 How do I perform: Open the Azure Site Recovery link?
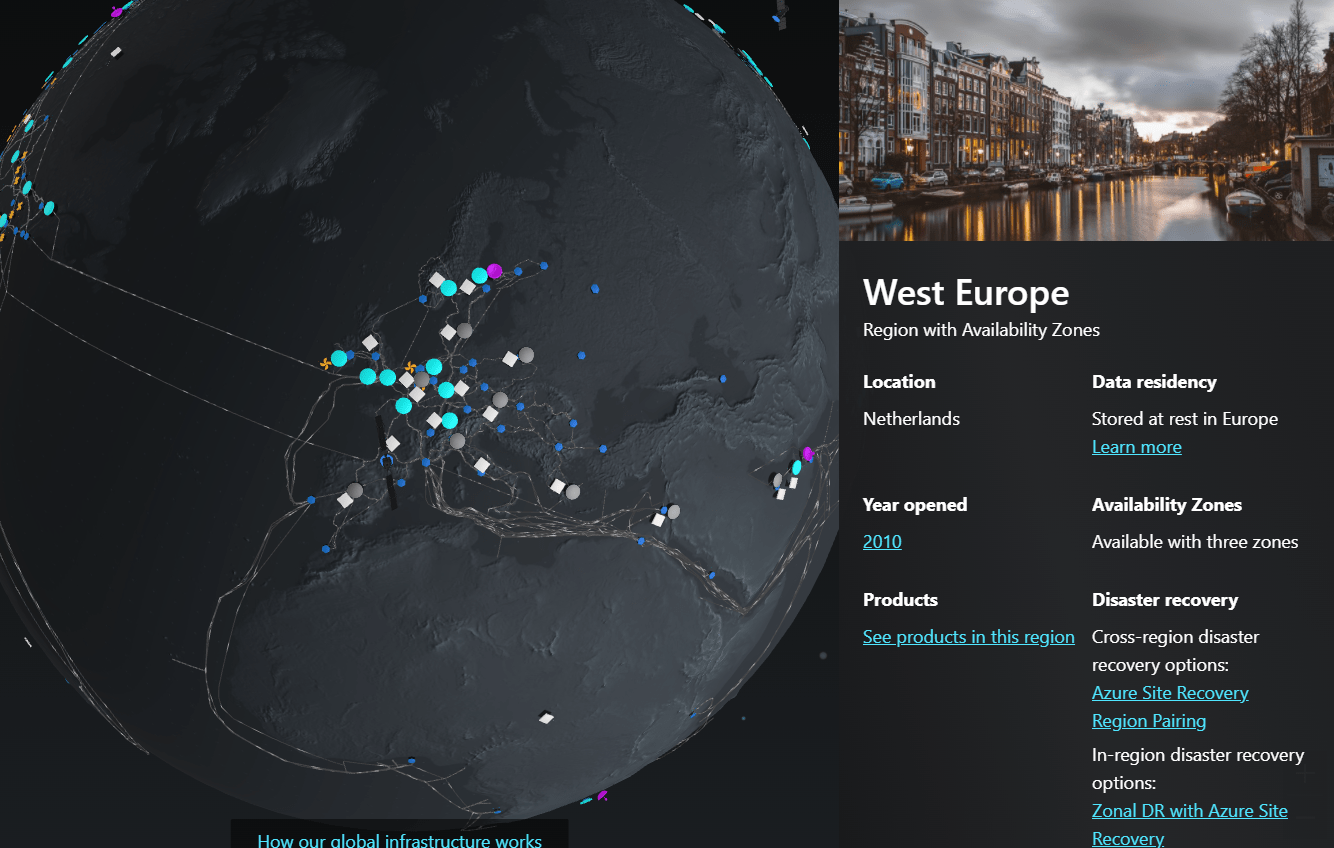pos(1169,693)
